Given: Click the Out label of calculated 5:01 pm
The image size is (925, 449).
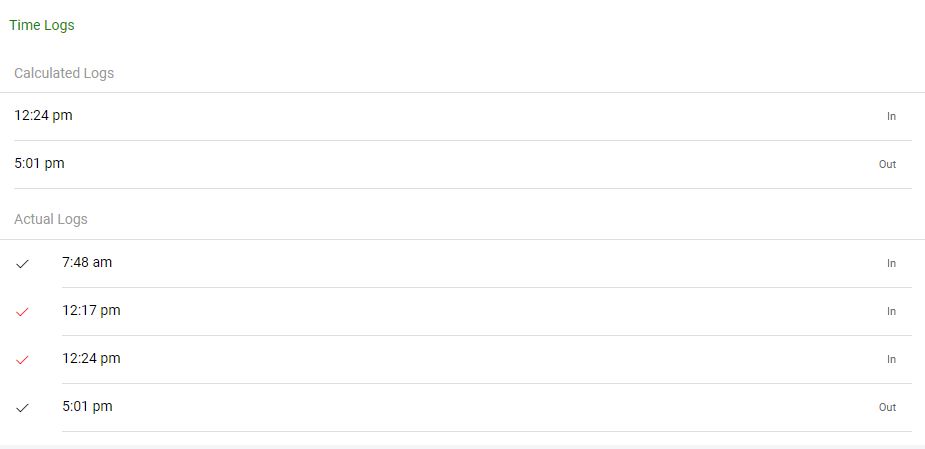Looking at the screenshot, I should 887,164.
